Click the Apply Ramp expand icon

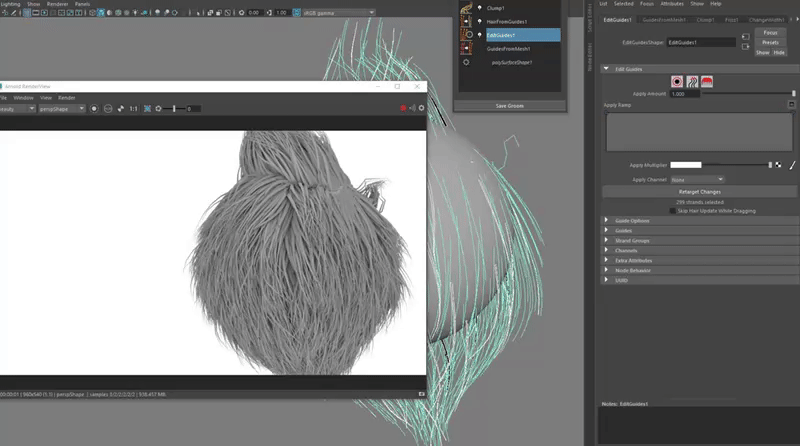(x=791, y=105)
